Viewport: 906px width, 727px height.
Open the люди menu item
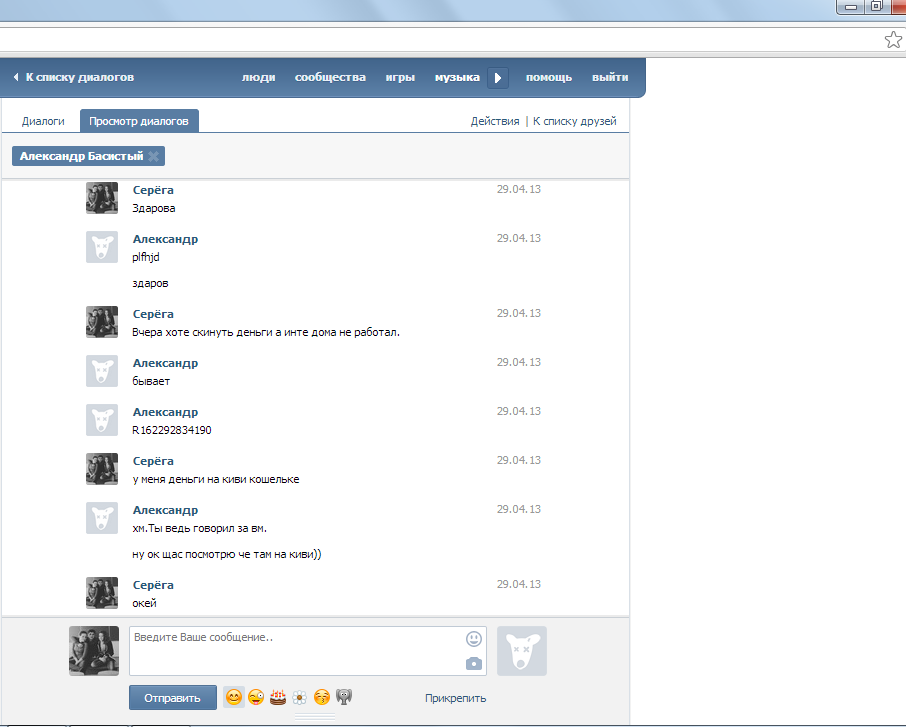click(258, 77)
